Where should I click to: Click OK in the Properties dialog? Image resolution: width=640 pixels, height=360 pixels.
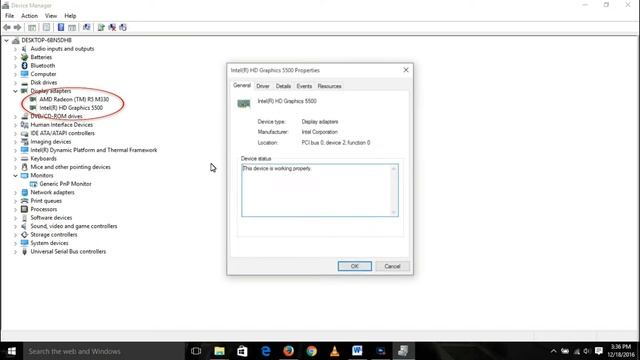coord(355,266)
